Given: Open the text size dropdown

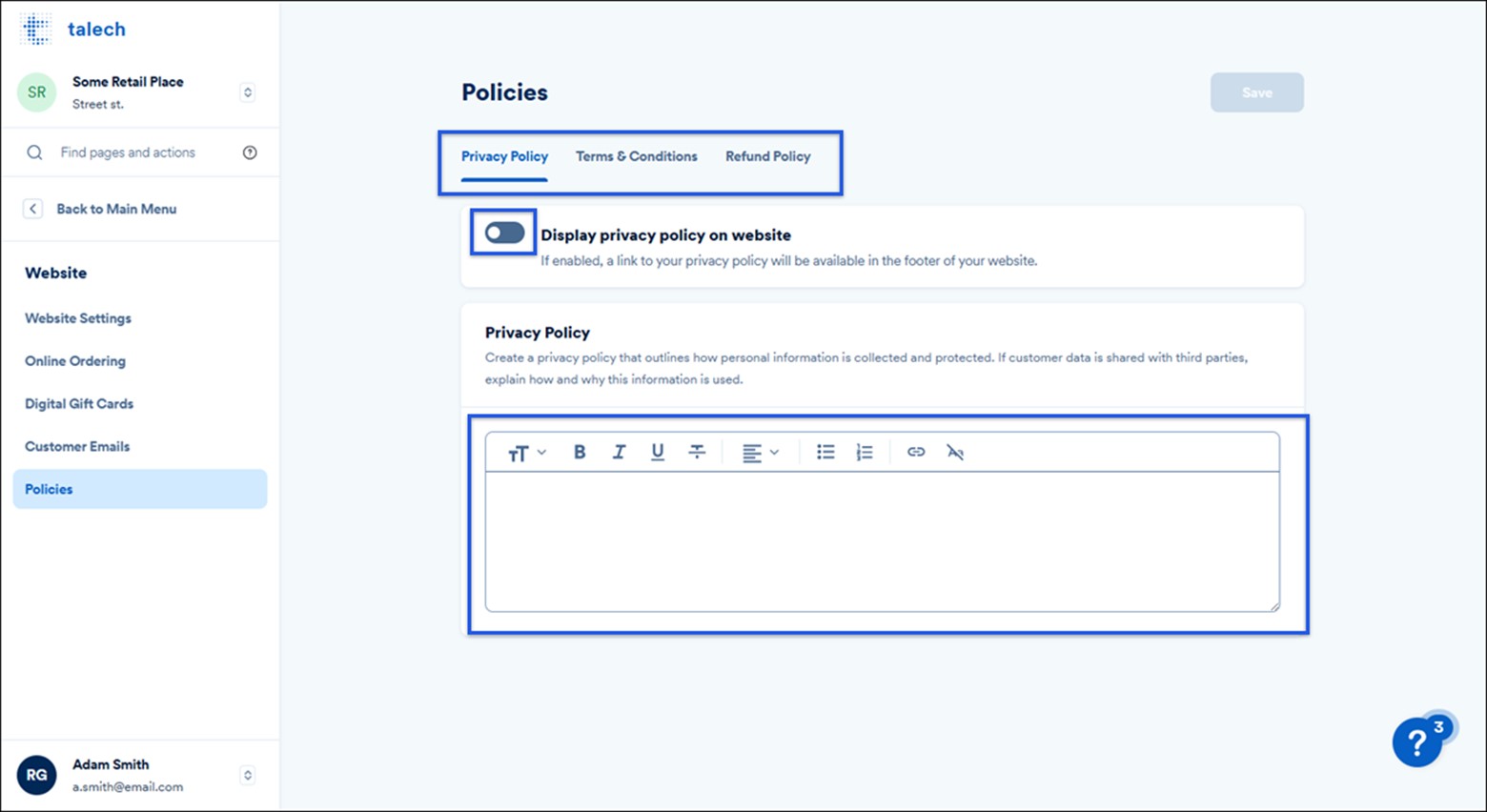Looking at the screenshot, I should coord(525,452).
